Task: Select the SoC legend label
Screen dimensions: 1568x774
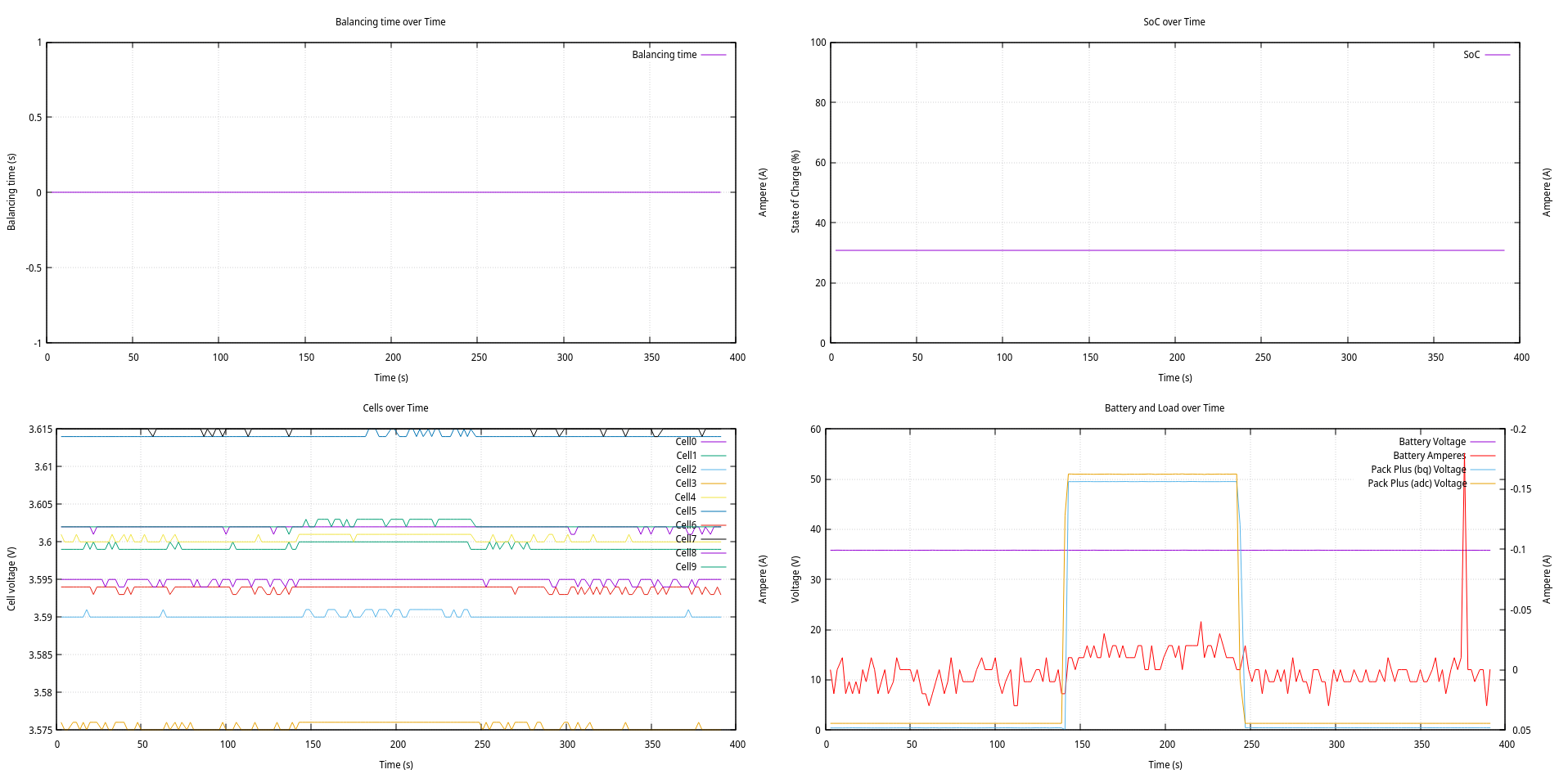Action: 1471,55
